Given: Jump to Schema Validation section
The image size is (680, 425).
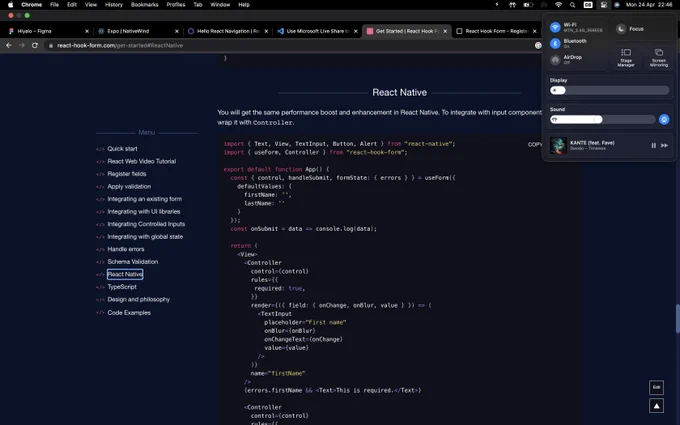Looking at the screenshot, I should pyautogui.click(x=133, y=262).
